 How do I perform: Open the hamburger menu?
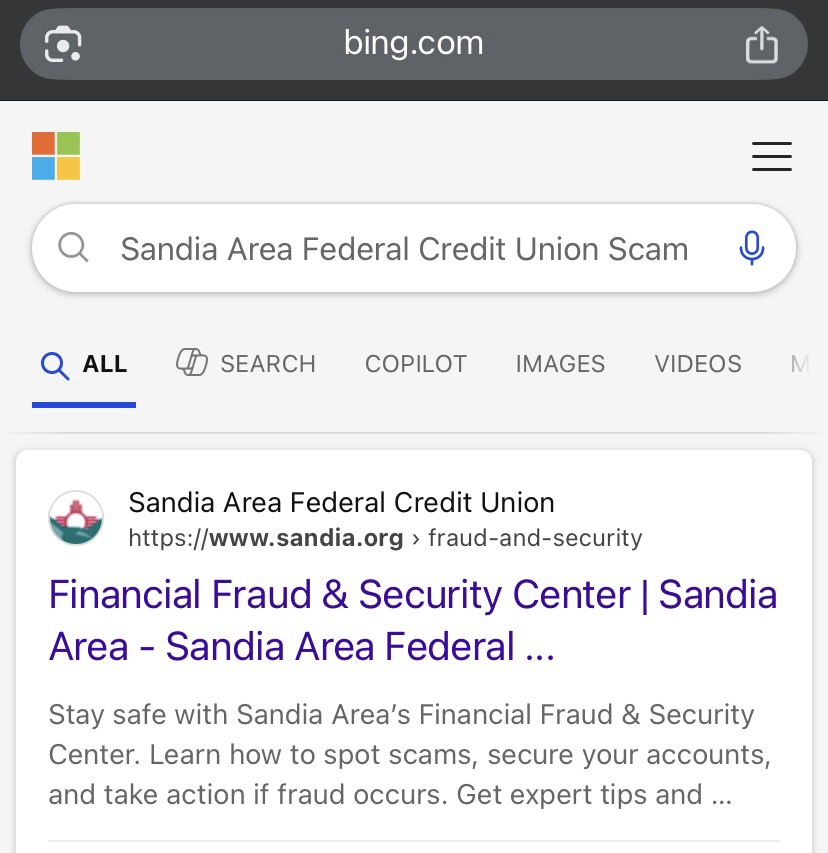coord(771,157)
